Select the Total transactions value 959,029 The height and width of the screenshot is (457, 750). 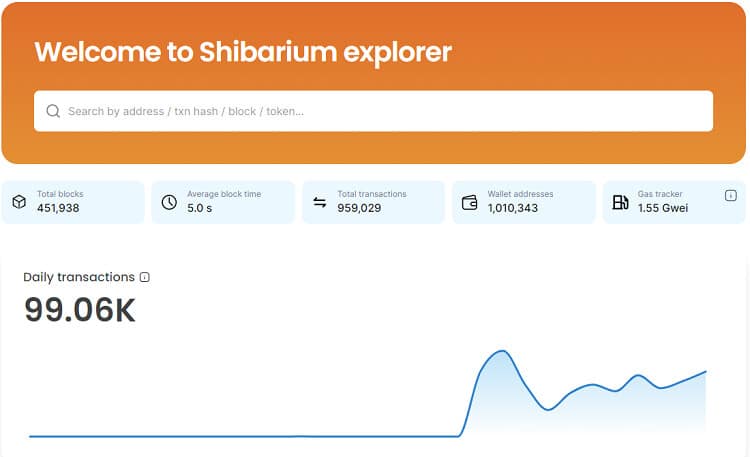pos(359,208)
